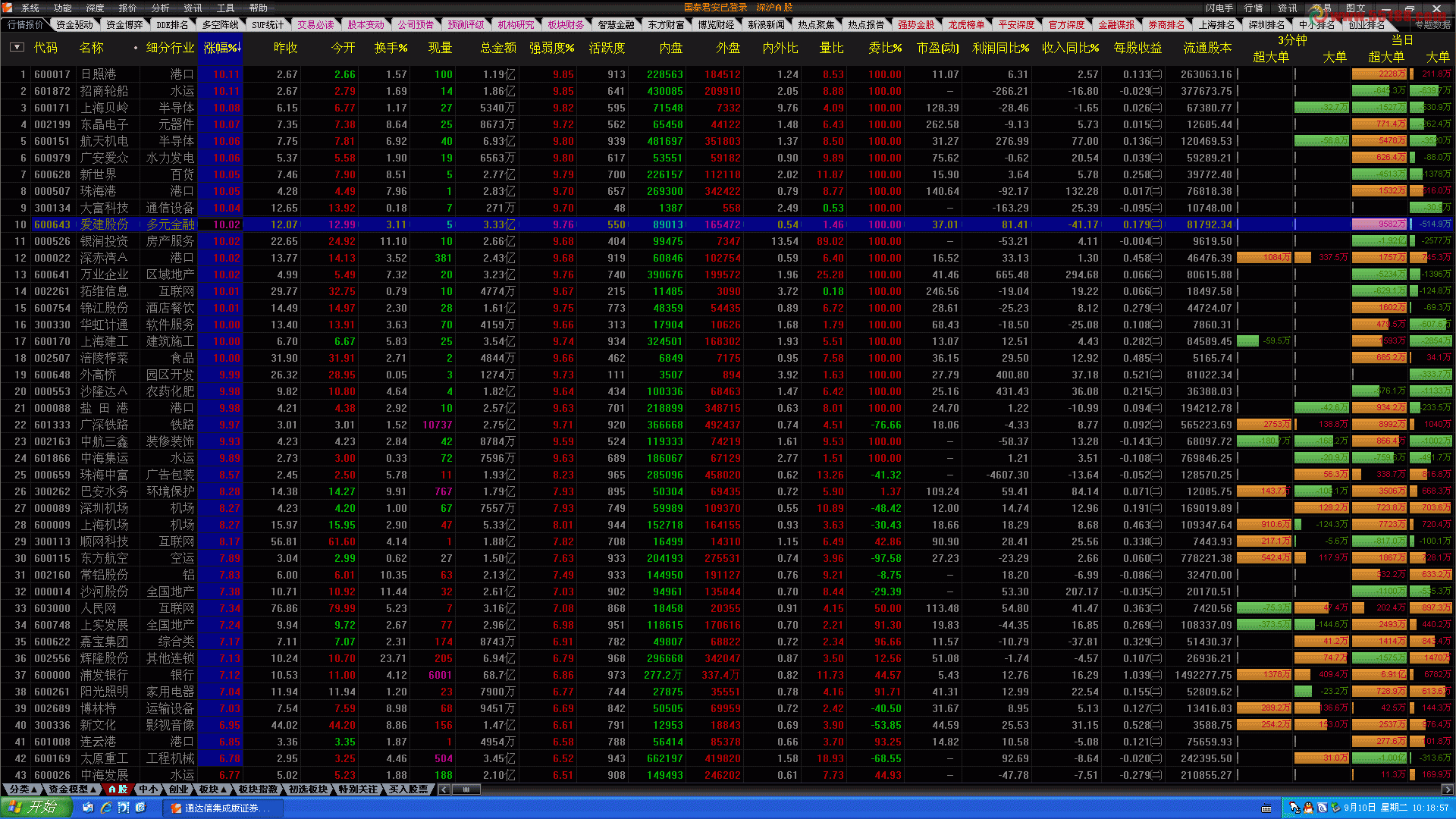
Task: Click the 行情 button in the title bar
Action: click(1254, 8)
